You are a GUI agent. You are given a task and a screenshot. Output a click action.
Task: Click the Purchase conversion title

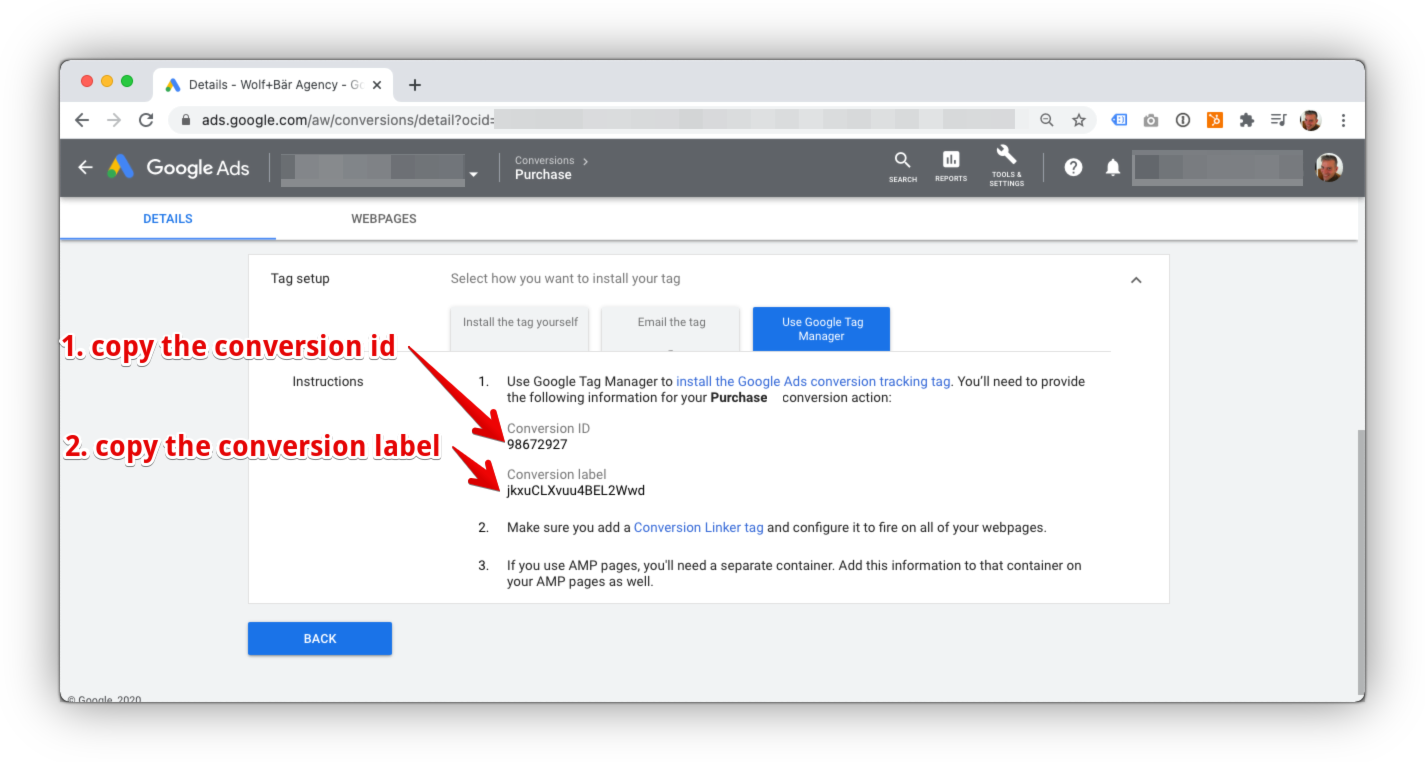[x=543, y=175]
